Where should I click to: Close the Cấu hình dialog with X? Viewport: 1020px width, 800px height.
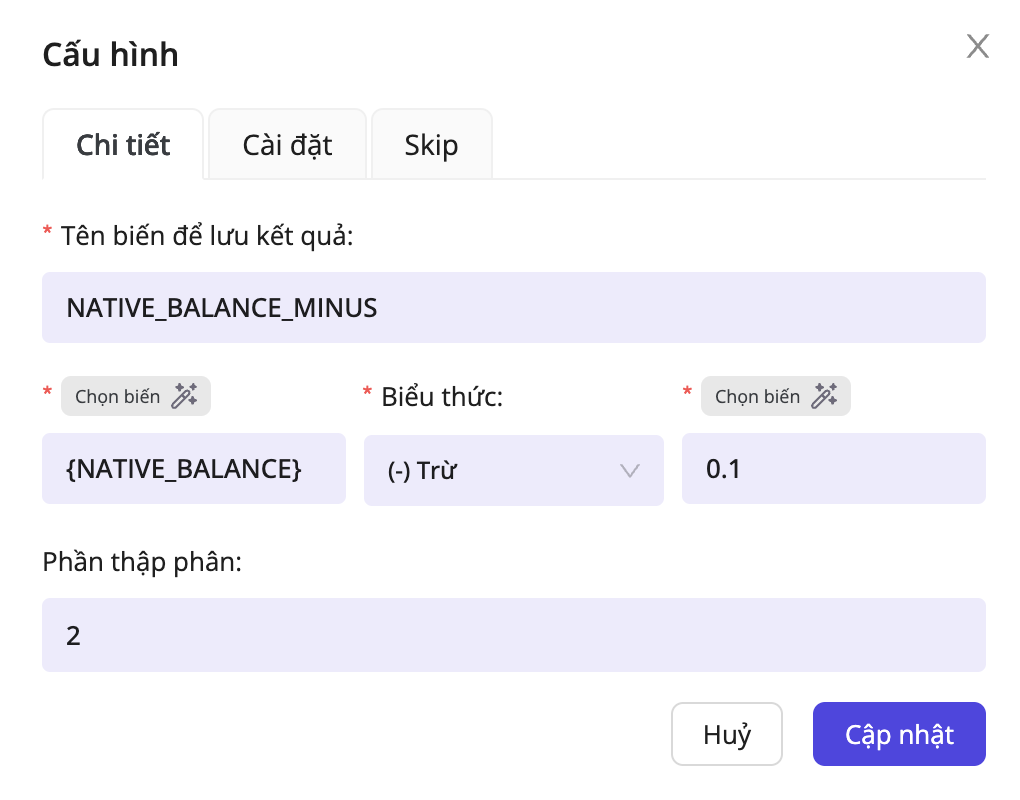click(977, 46)
